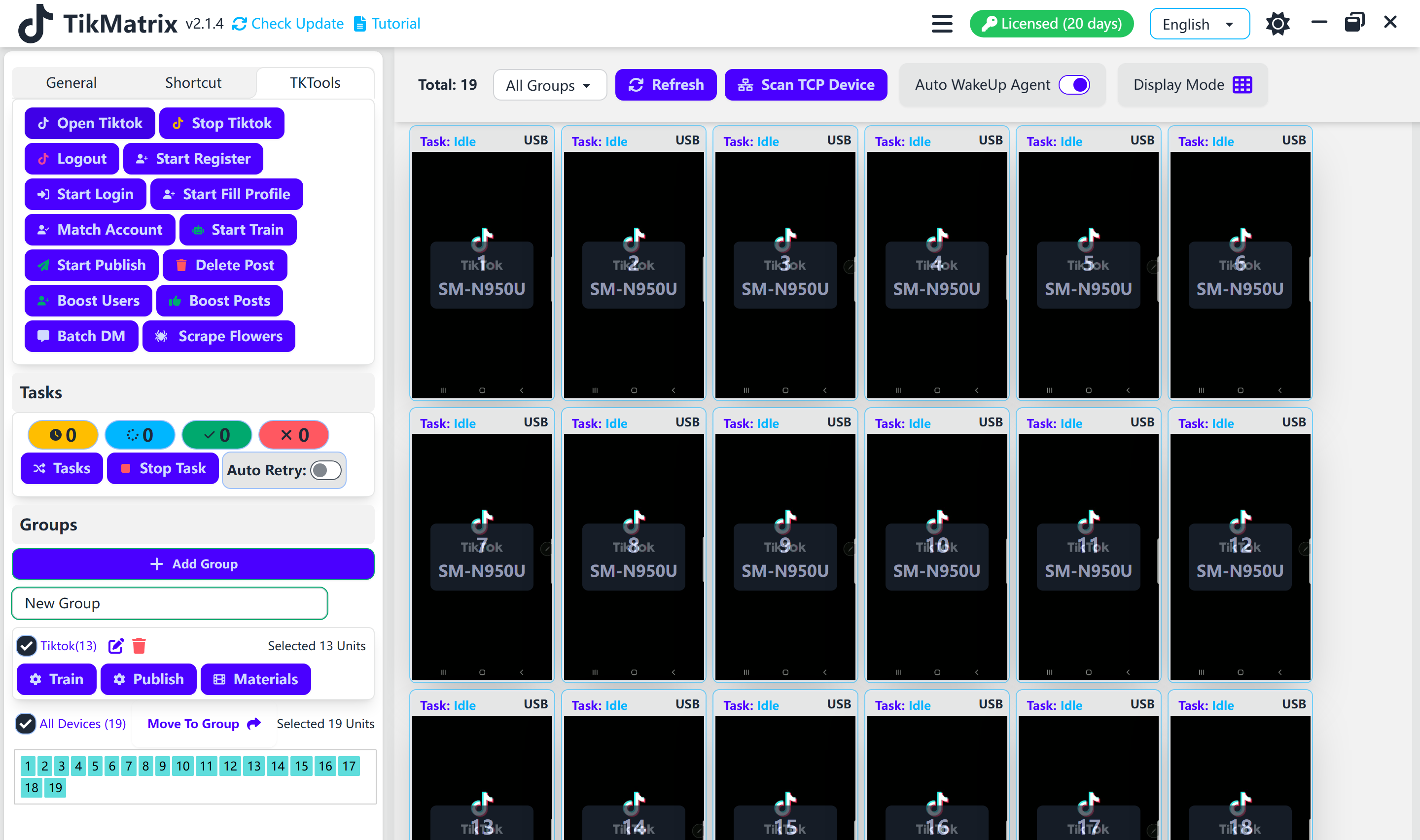Click the Tasks counter button
Screen dimensions: 1420x840
pyautogui.click(x=62, y=434)
